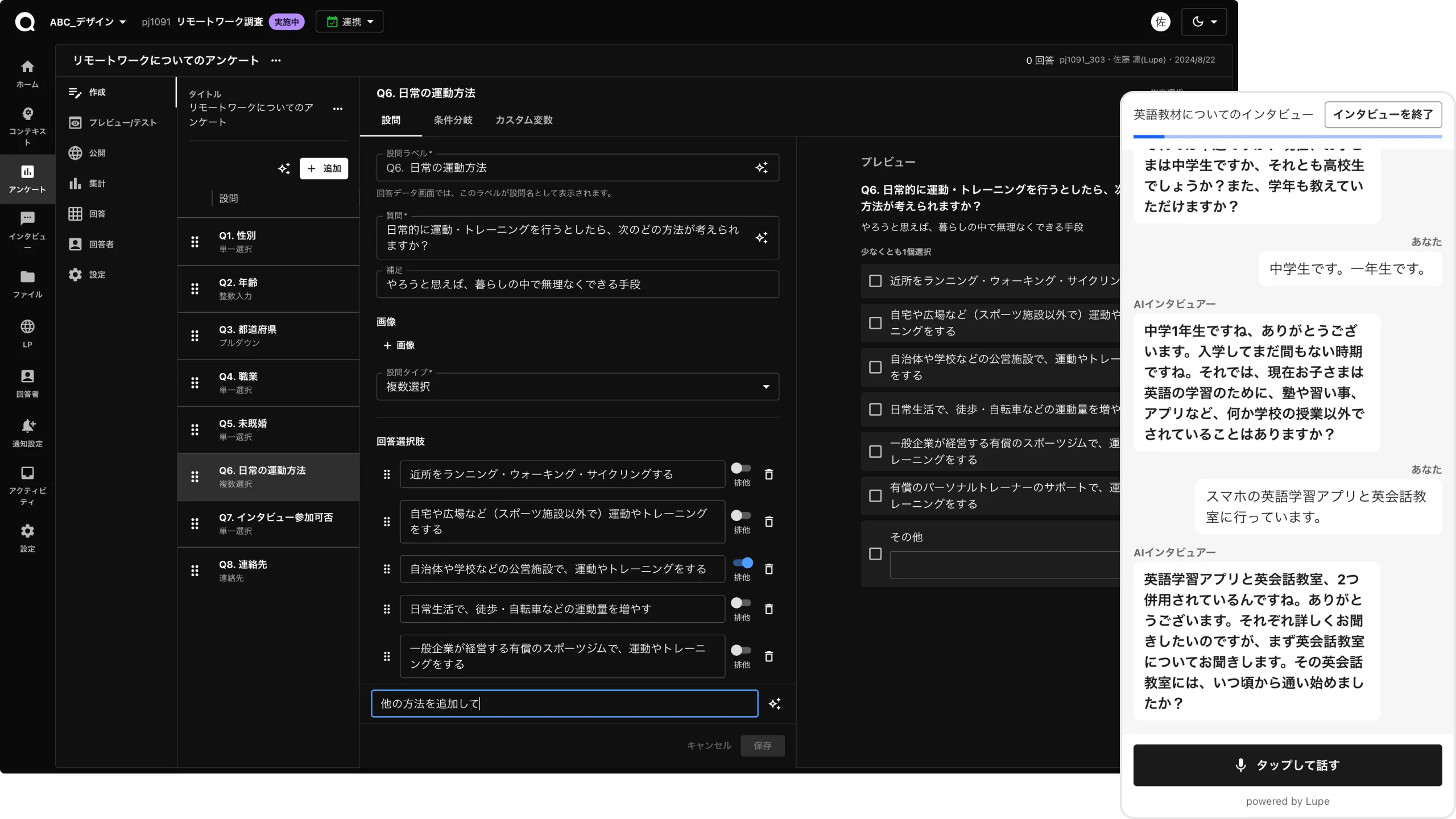Click delete icon for 自宅や広場など option
1456x819 pixels.
pyautogui.click(x=769, y=522)
